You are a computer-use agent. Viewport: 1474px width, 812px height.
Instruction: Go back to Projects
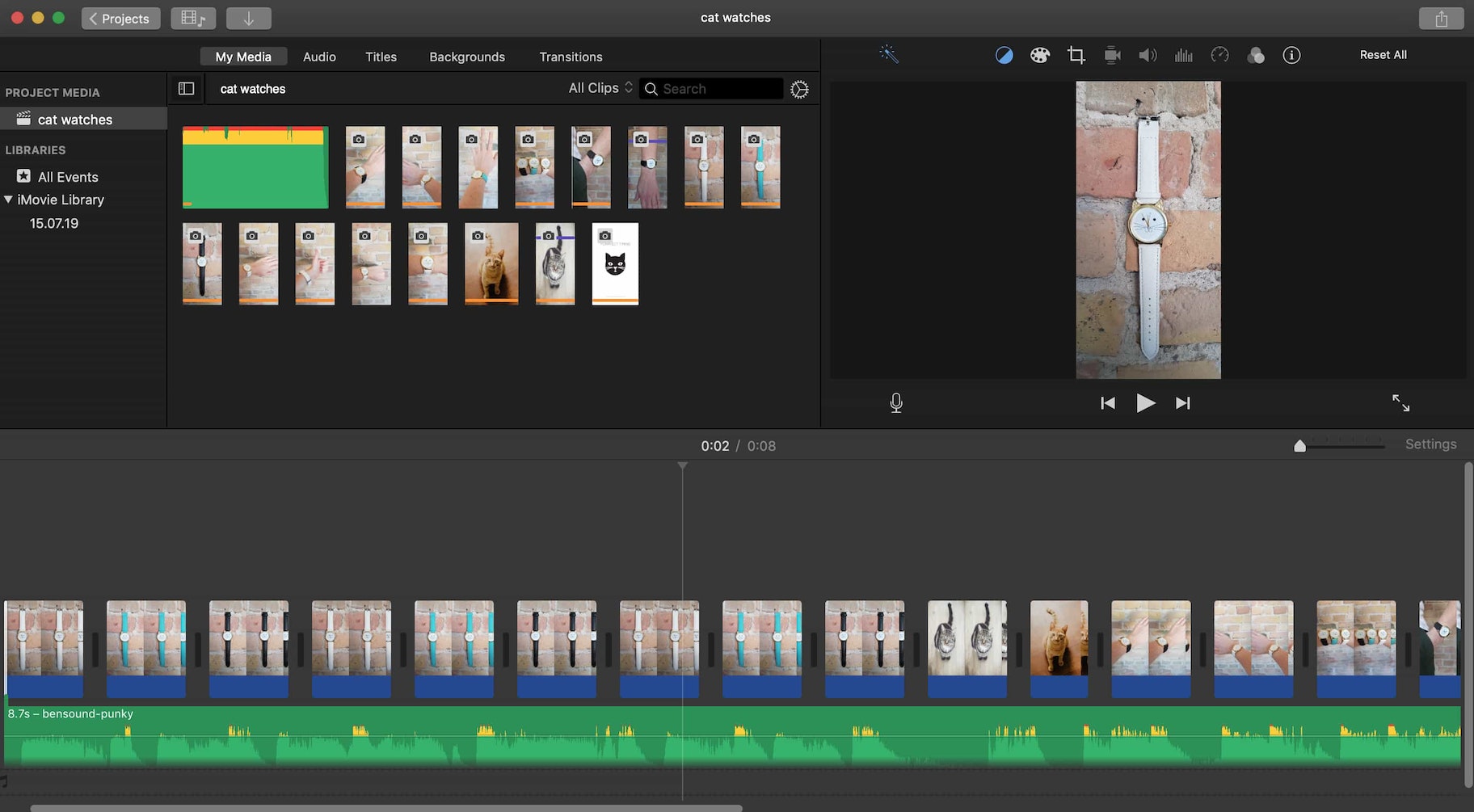tap(120, 18)
